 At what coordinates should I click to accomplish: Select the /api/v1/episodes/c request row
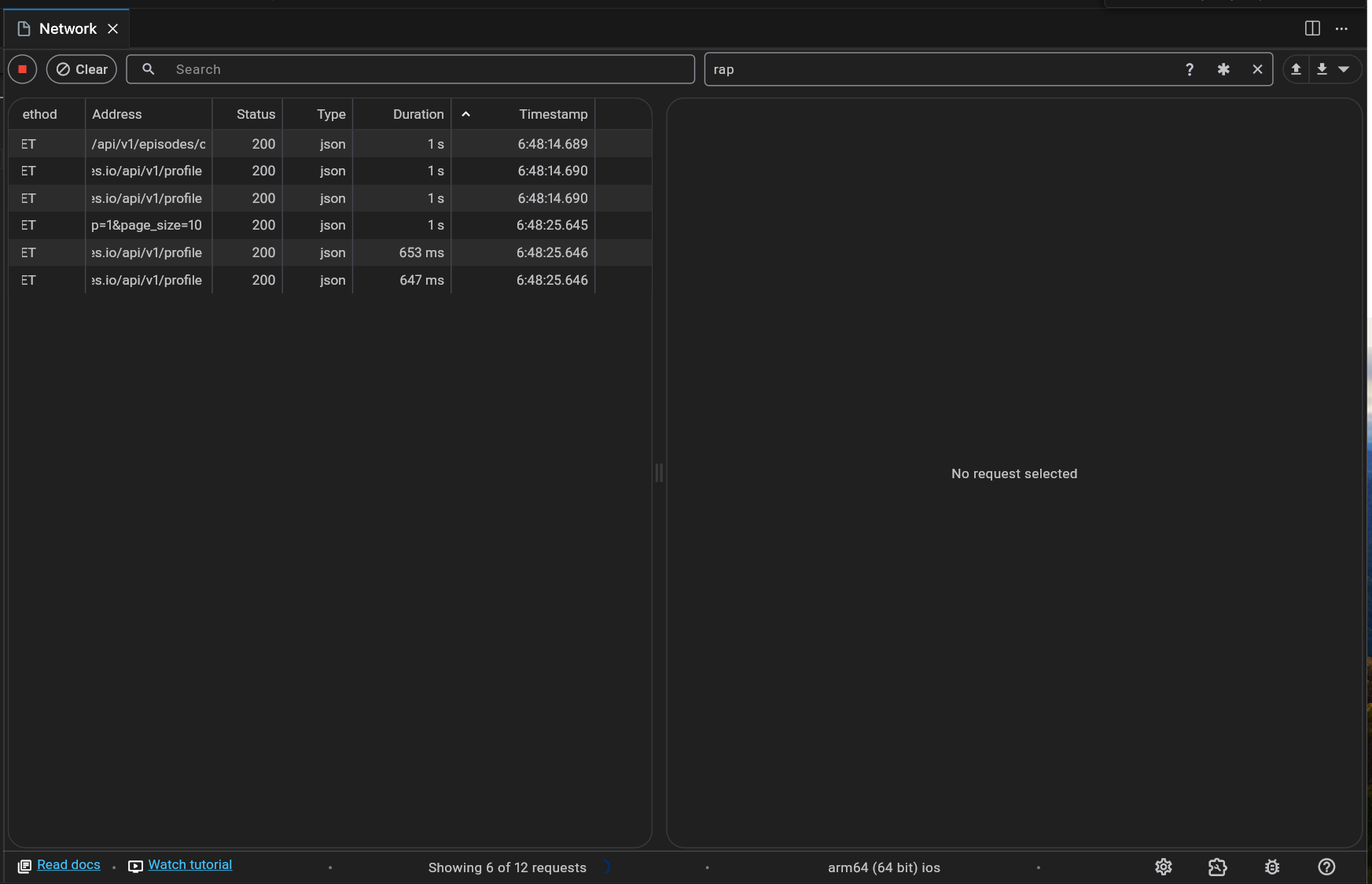330,144
